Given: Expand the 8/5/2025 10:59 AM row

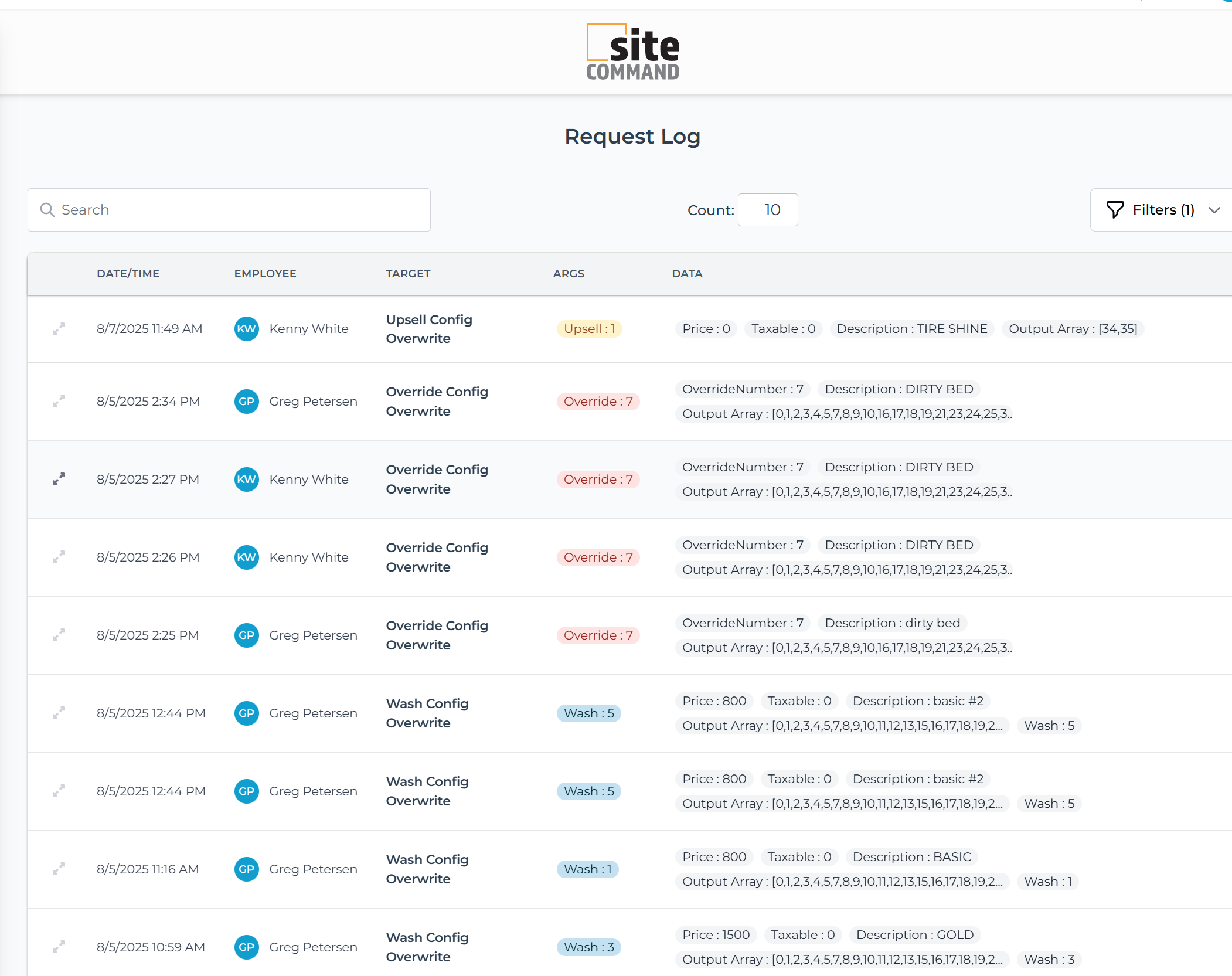Looking at the screenshot, I should 59,947.
